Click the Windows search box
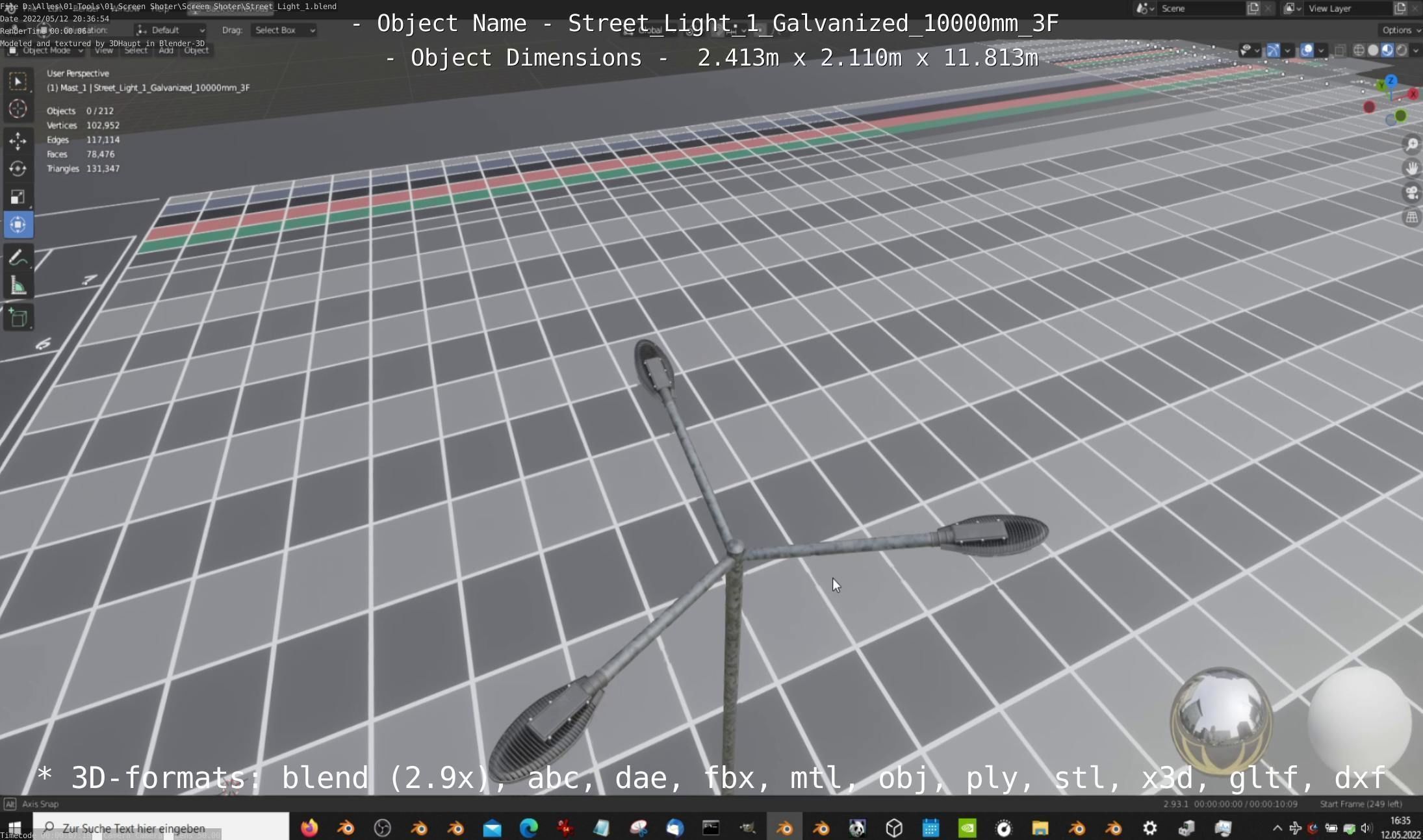The image size is (1423, 840). tap(161, 828)
